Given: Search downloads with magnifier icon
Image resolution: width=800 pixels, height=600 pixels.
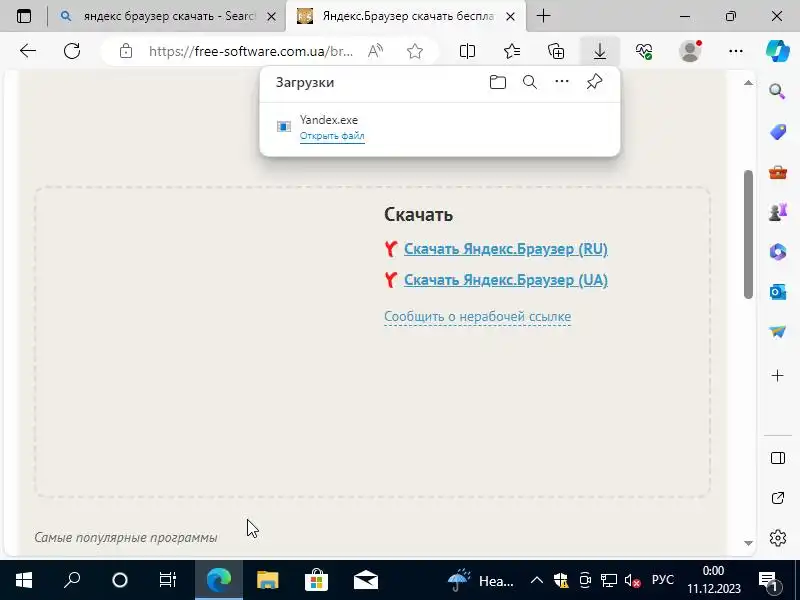Looking at the screenshot, I should (530, 82).
